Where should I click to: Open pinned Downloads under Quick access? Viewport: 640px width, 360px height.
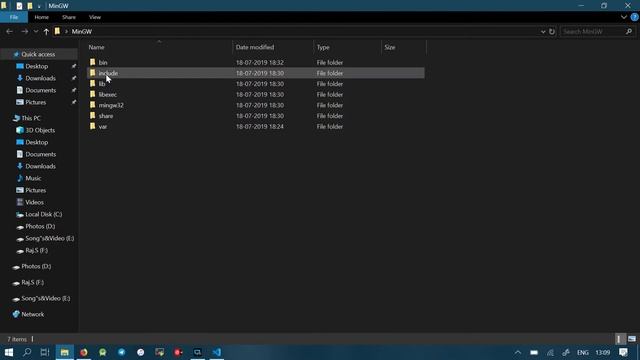pyautogui.click(x=40, y=78)
